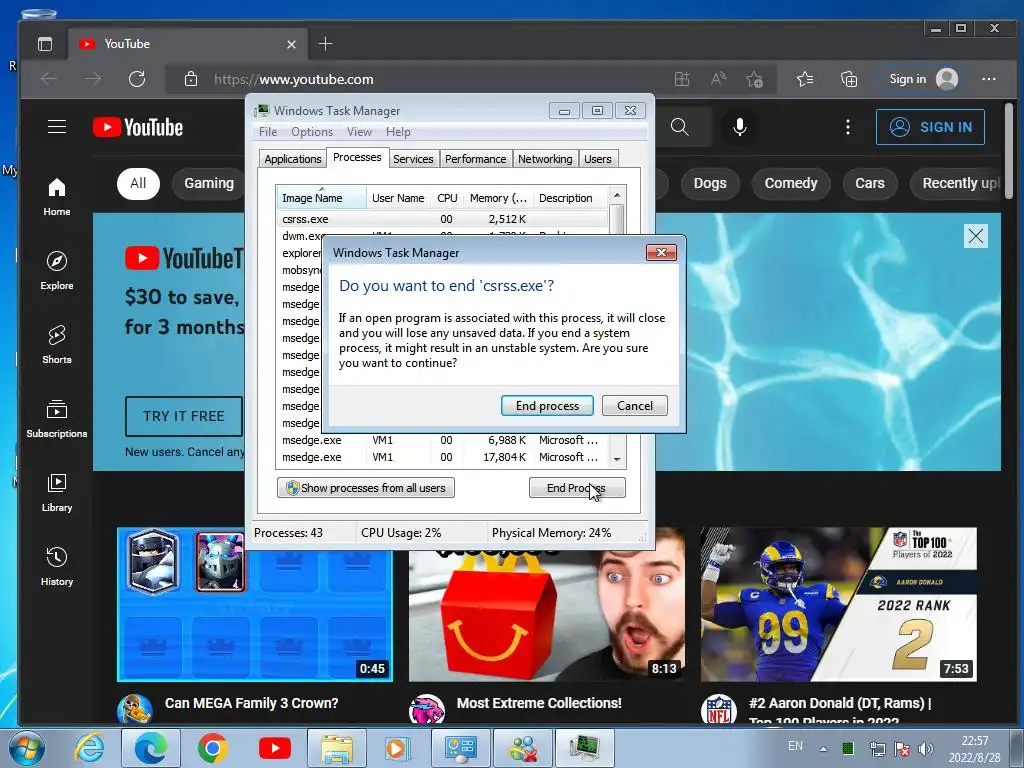Open Edge Settings and more menu
The image size is (1024, 768).
click(989, 79)
